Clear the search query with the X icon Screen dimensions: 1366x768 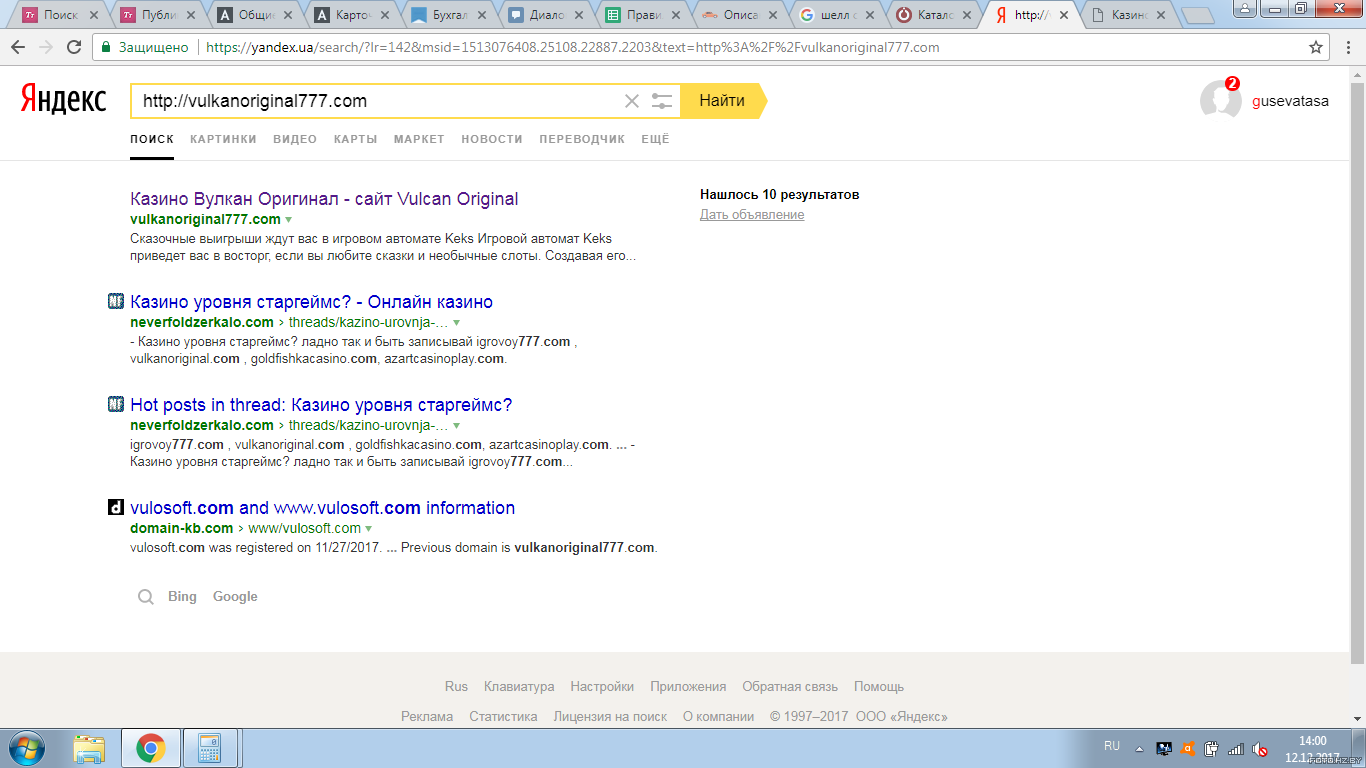tap(631, 101)
